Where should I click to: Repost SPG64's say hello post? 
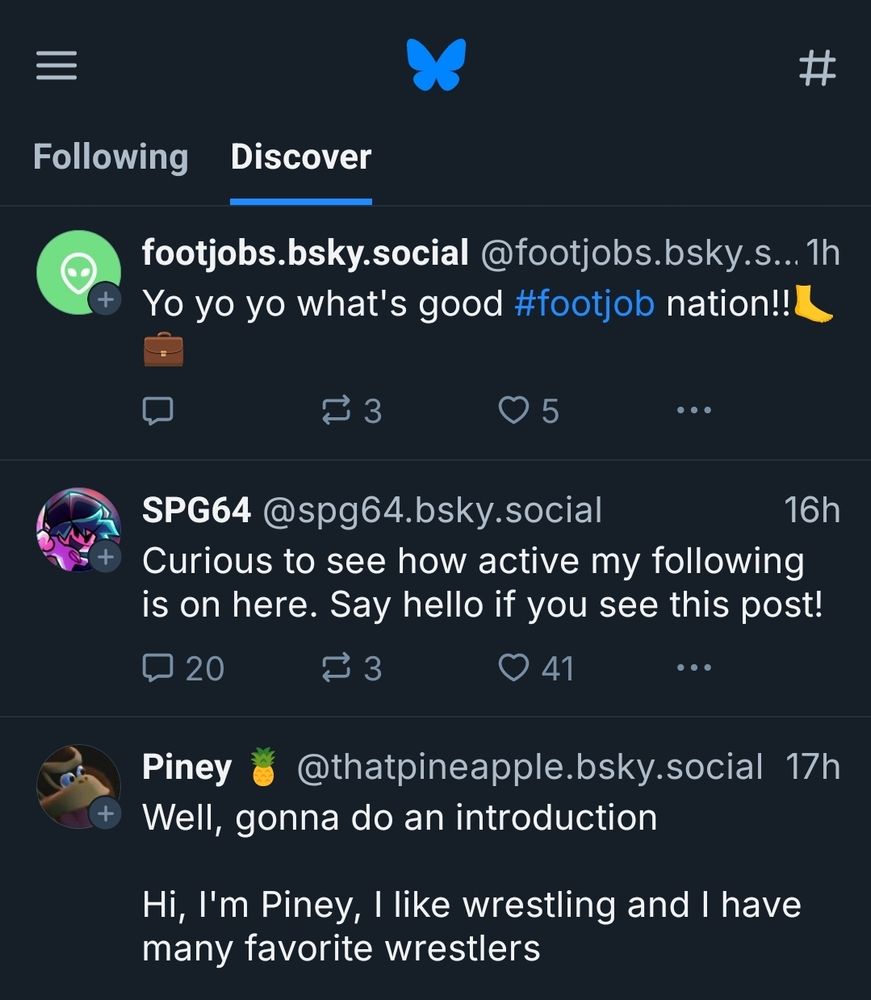click(352, 667)
